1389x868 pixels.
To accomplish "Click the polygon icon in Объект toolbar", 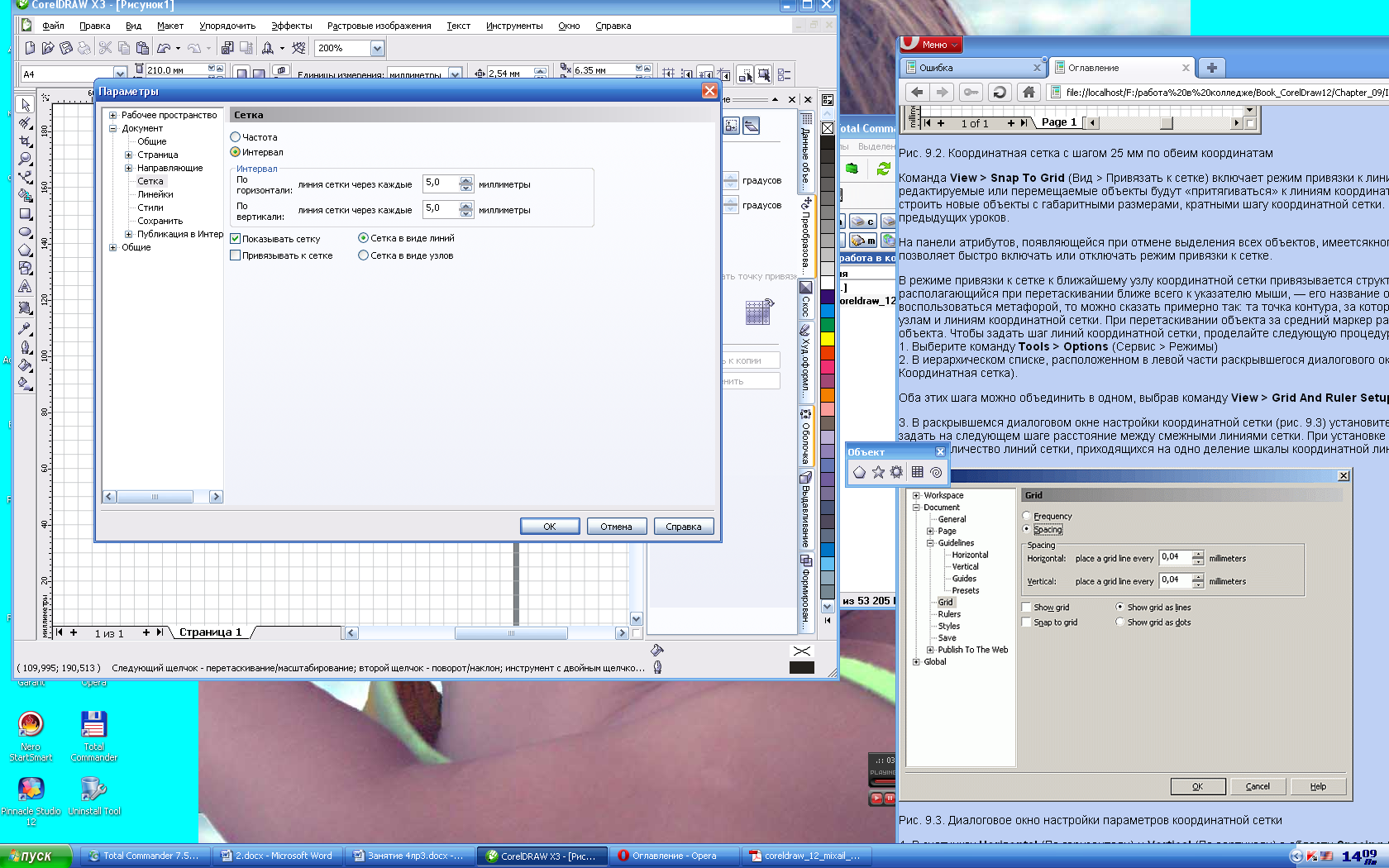I will click(859, 472).
